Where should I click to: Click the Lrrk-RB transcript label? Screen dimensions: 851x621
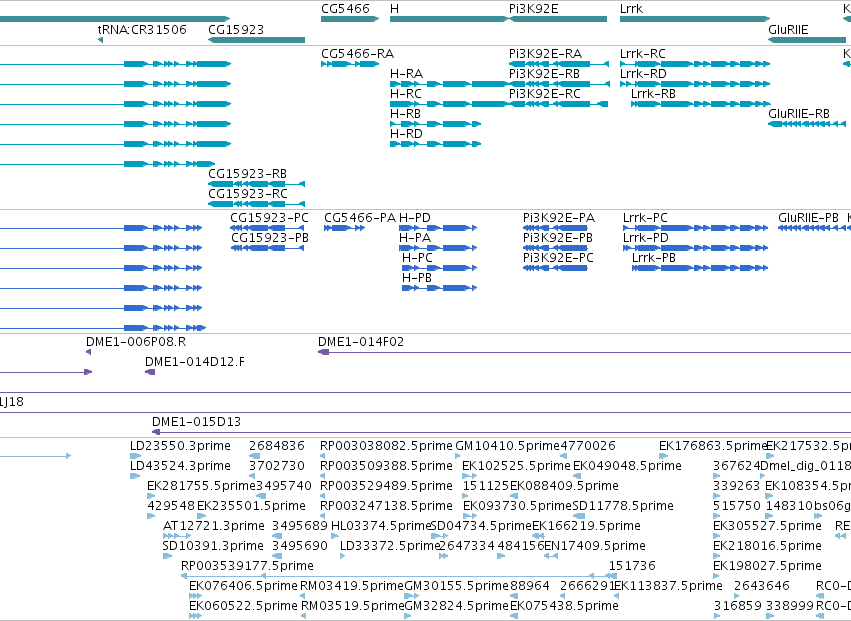pos(653,94)
